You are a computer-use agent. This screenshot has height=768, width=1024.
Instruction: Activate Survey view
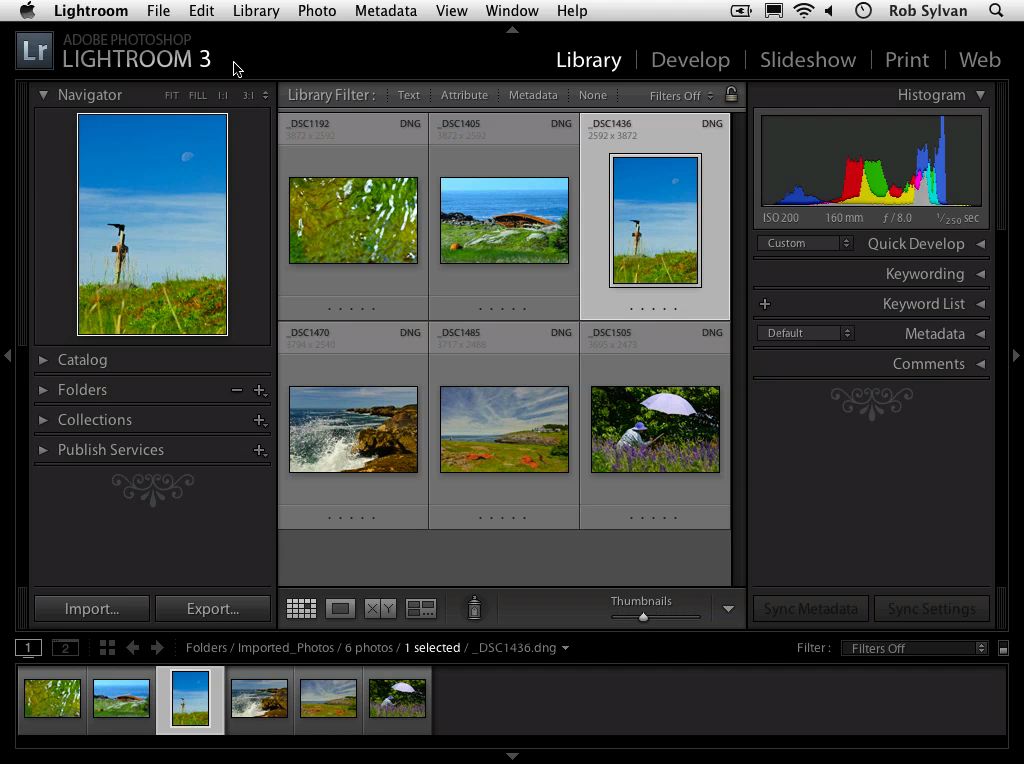(421, 608)
